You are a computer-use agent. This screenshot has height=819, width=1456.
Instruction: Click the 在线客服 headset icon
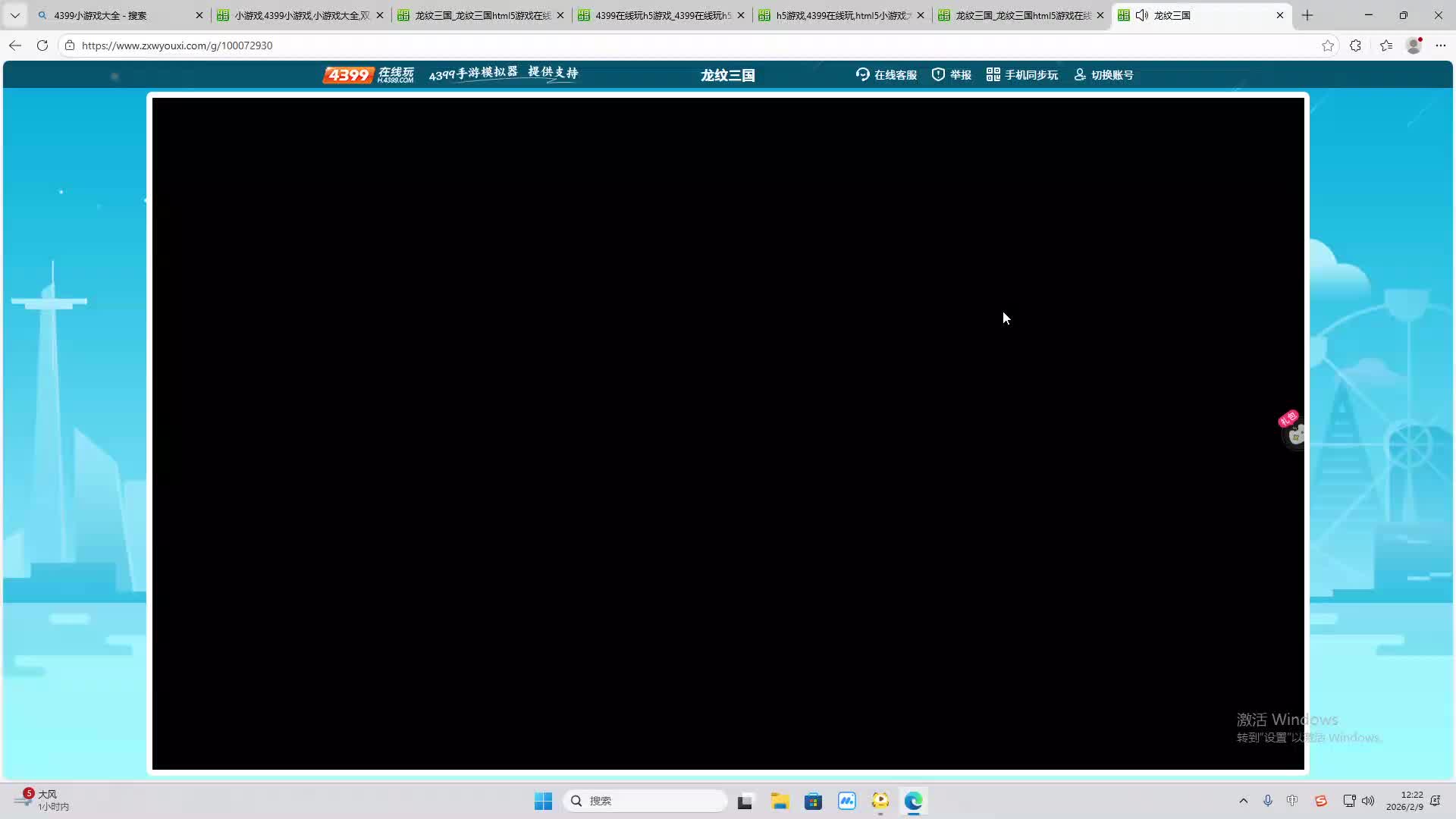tap(862, 74)
